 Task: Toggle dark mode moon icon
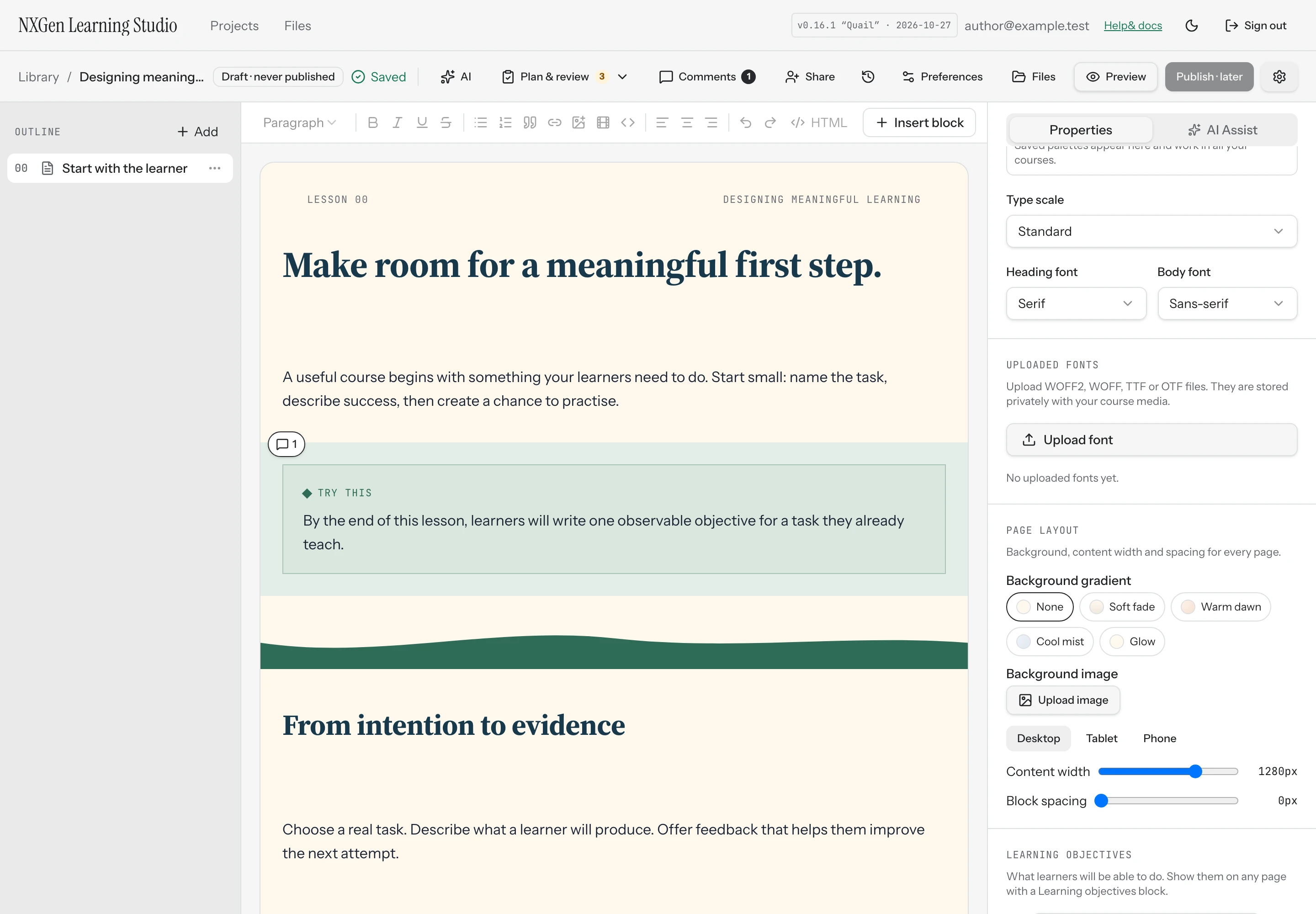point(1192,26)
